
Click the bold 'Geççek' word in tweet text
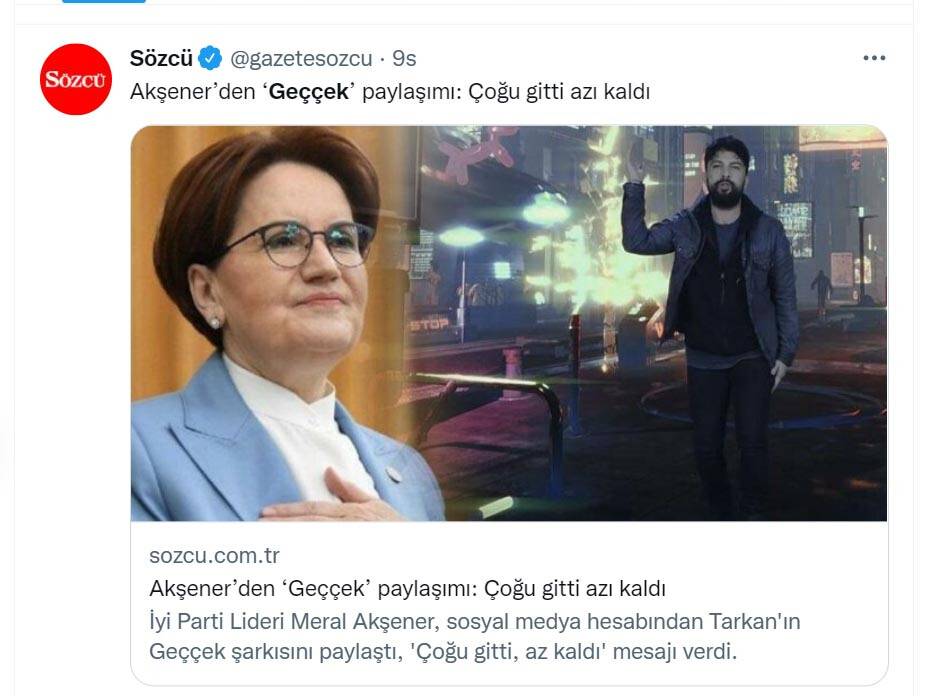click(x=309, y=92)
